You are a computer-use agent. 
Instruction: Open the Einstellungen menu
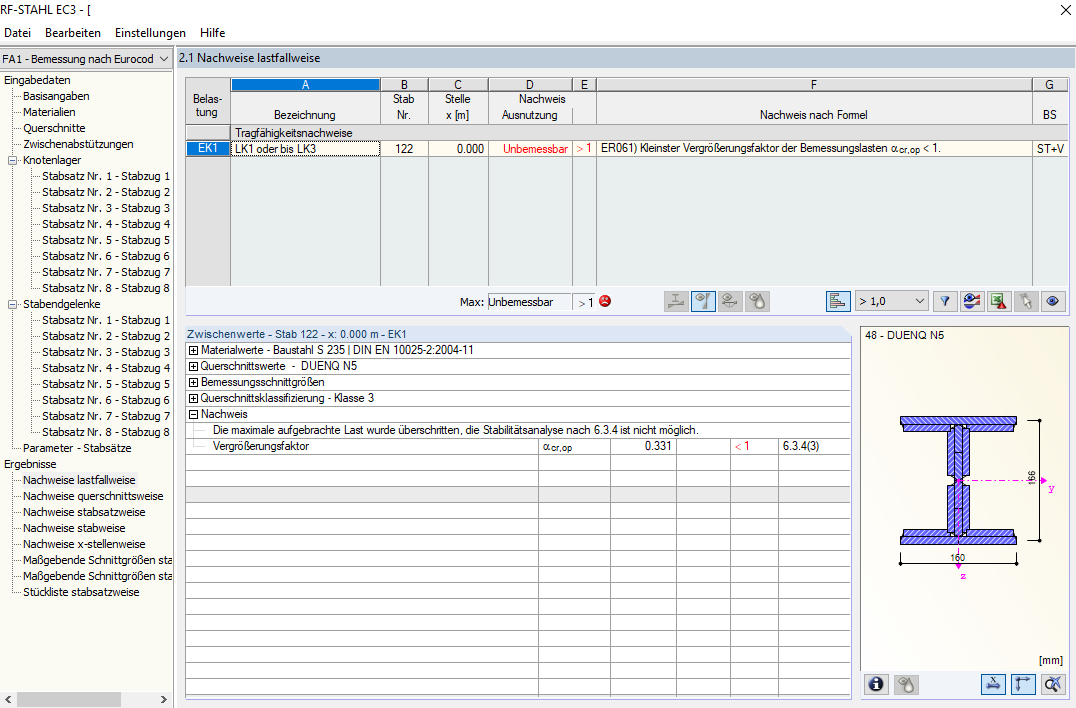coord(150,33)
